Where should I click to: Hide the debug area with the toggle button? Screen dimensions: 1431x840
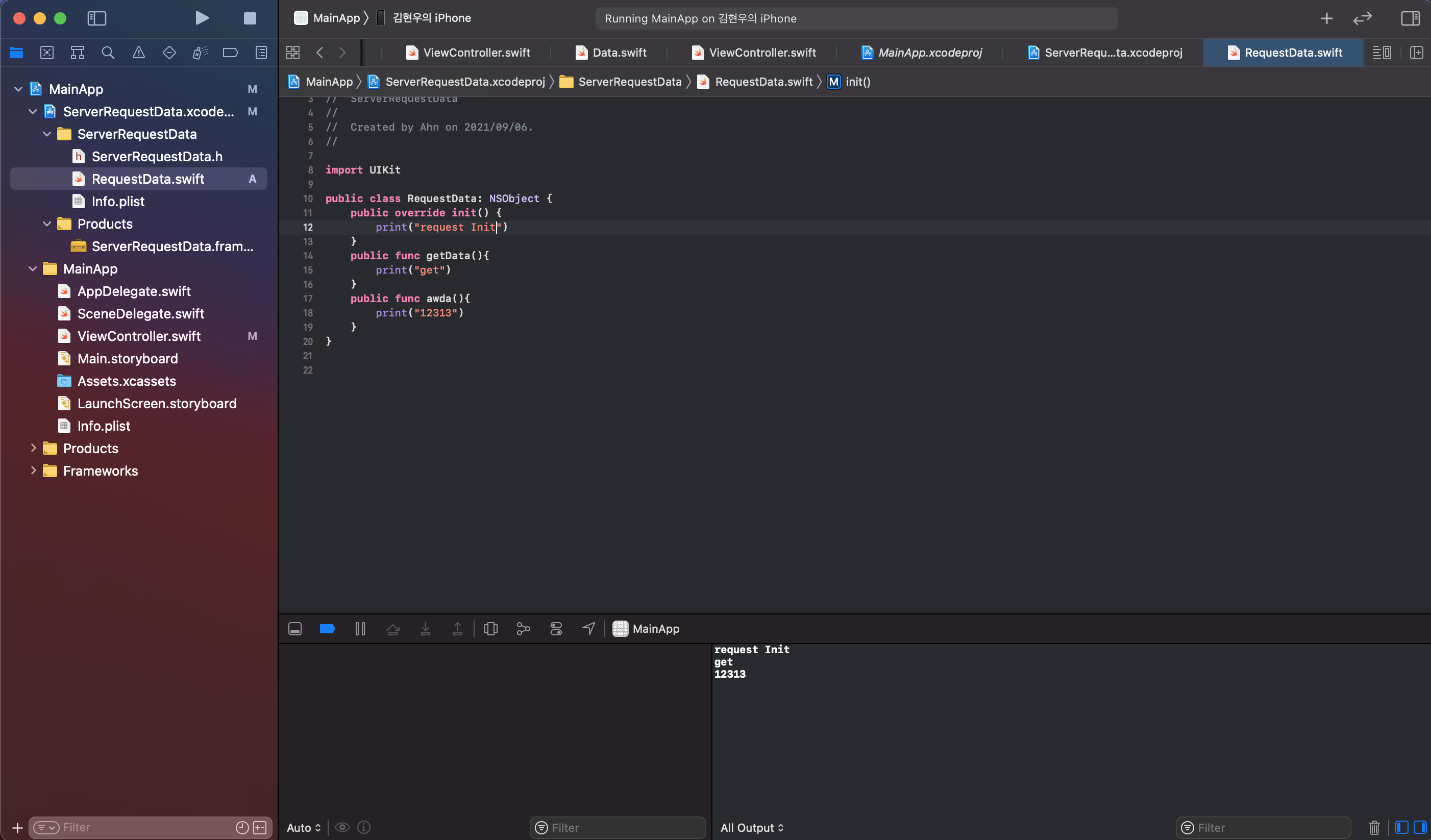point(294,629)
